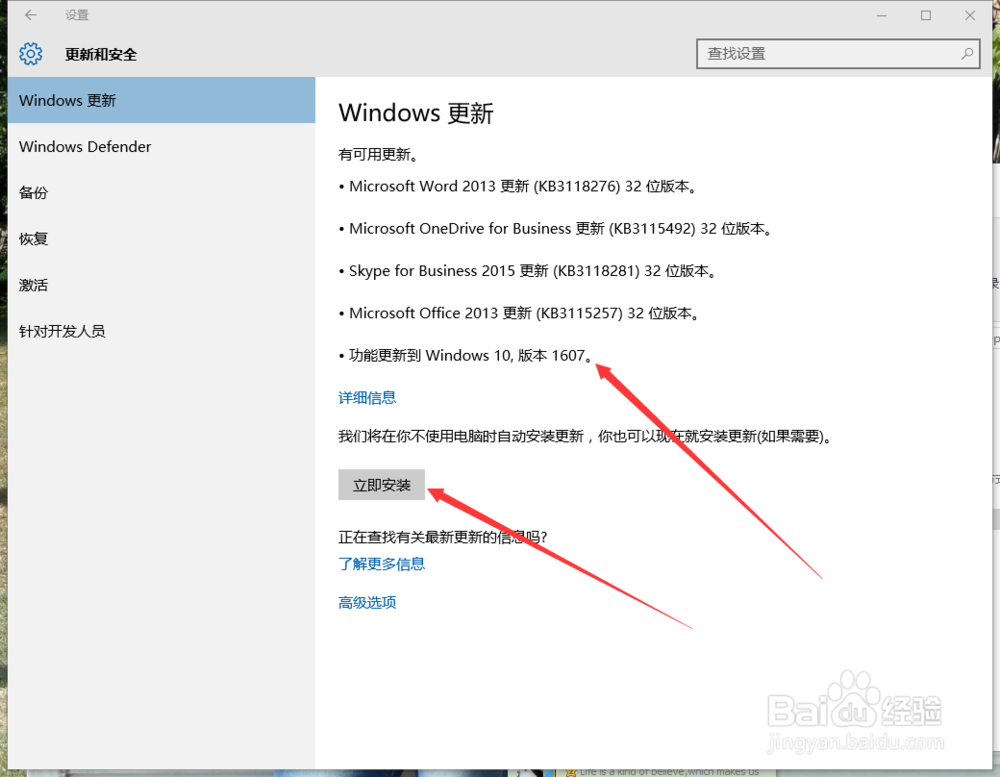Image resolution: width=1000 pixels, height=777 pixels.
Task: Click the Microsoft Word 2013 update entry
Action: click(x=519, y=186)
